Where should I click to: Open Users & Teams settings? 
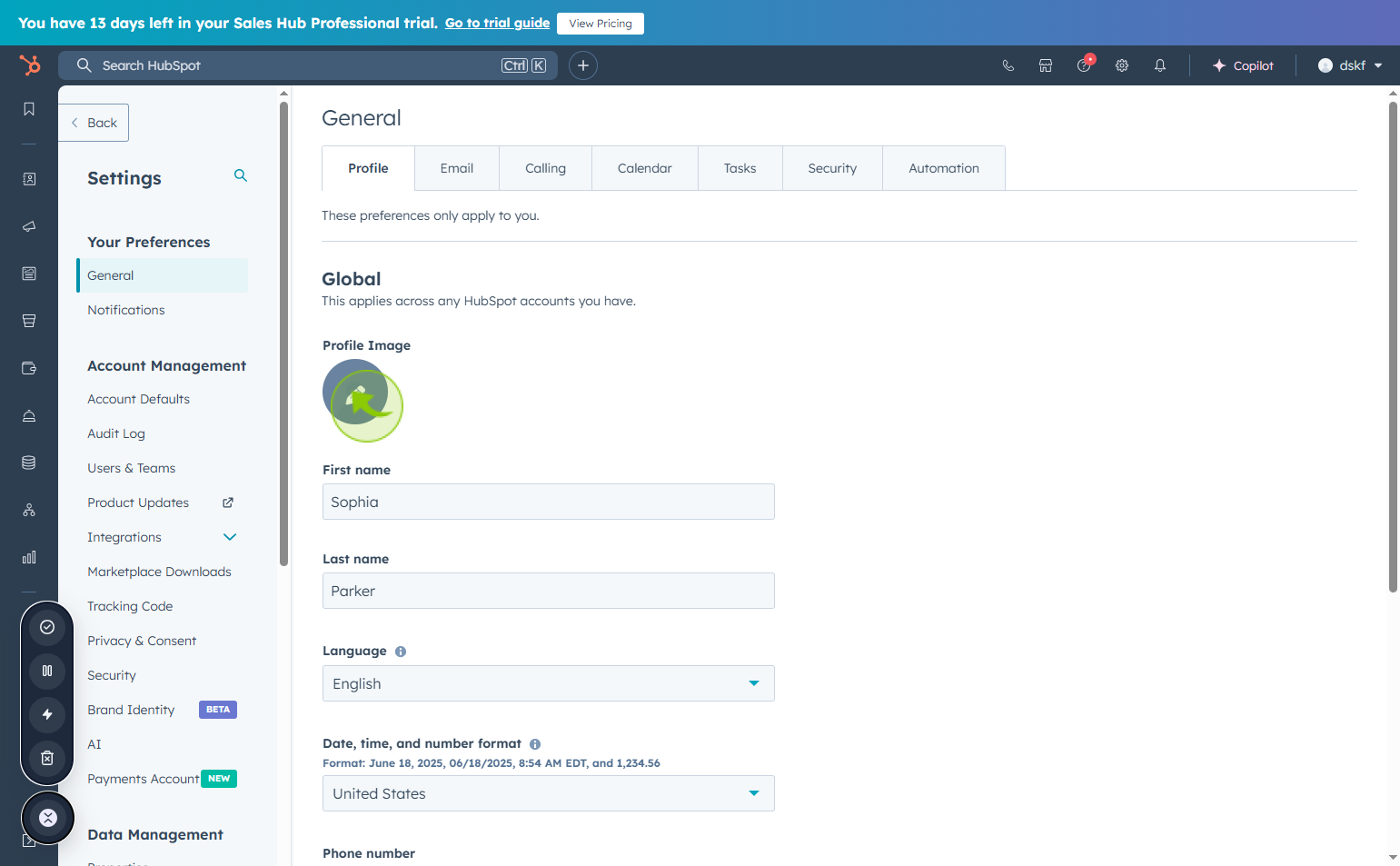[132, 468]
